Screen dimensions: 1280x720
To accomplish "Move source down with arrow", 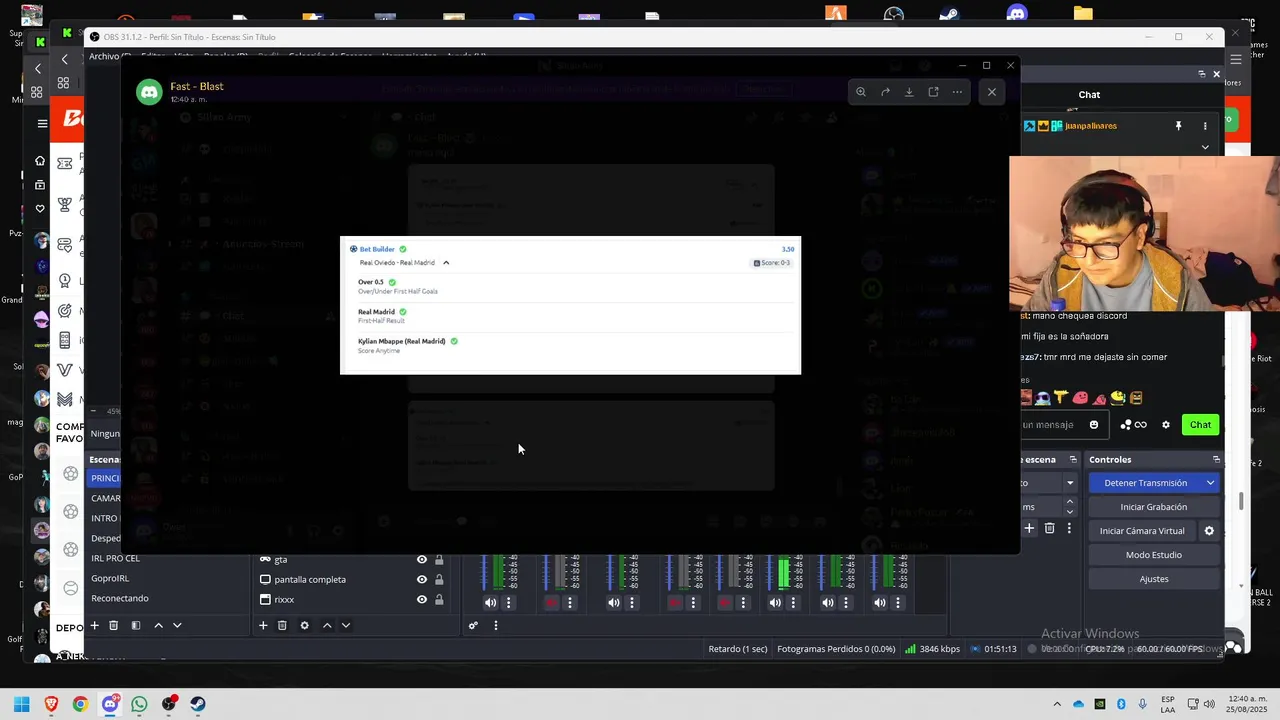I will tap(346, 626).
